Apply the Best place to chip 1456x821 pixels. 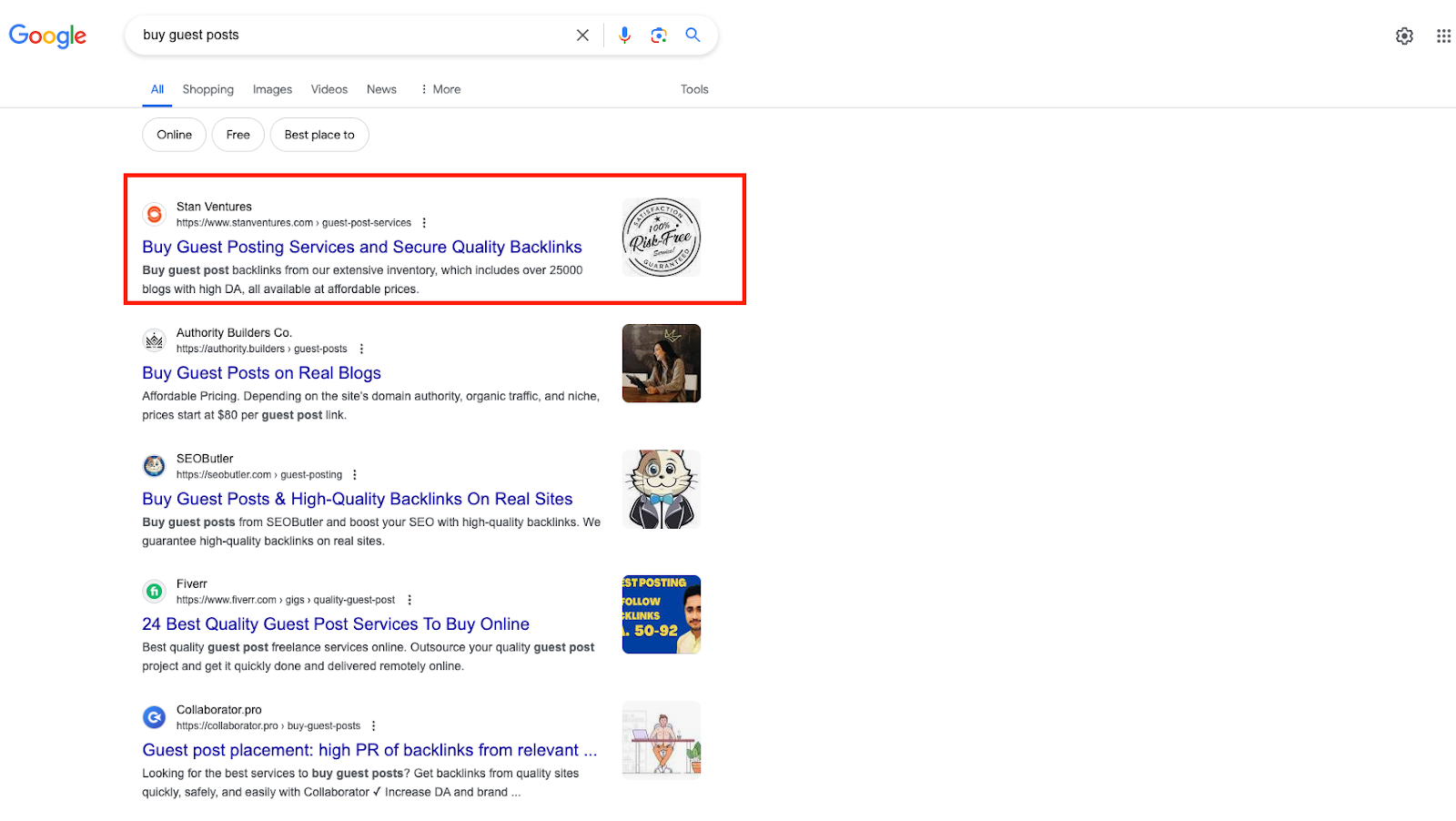click(x=319, y=135)
